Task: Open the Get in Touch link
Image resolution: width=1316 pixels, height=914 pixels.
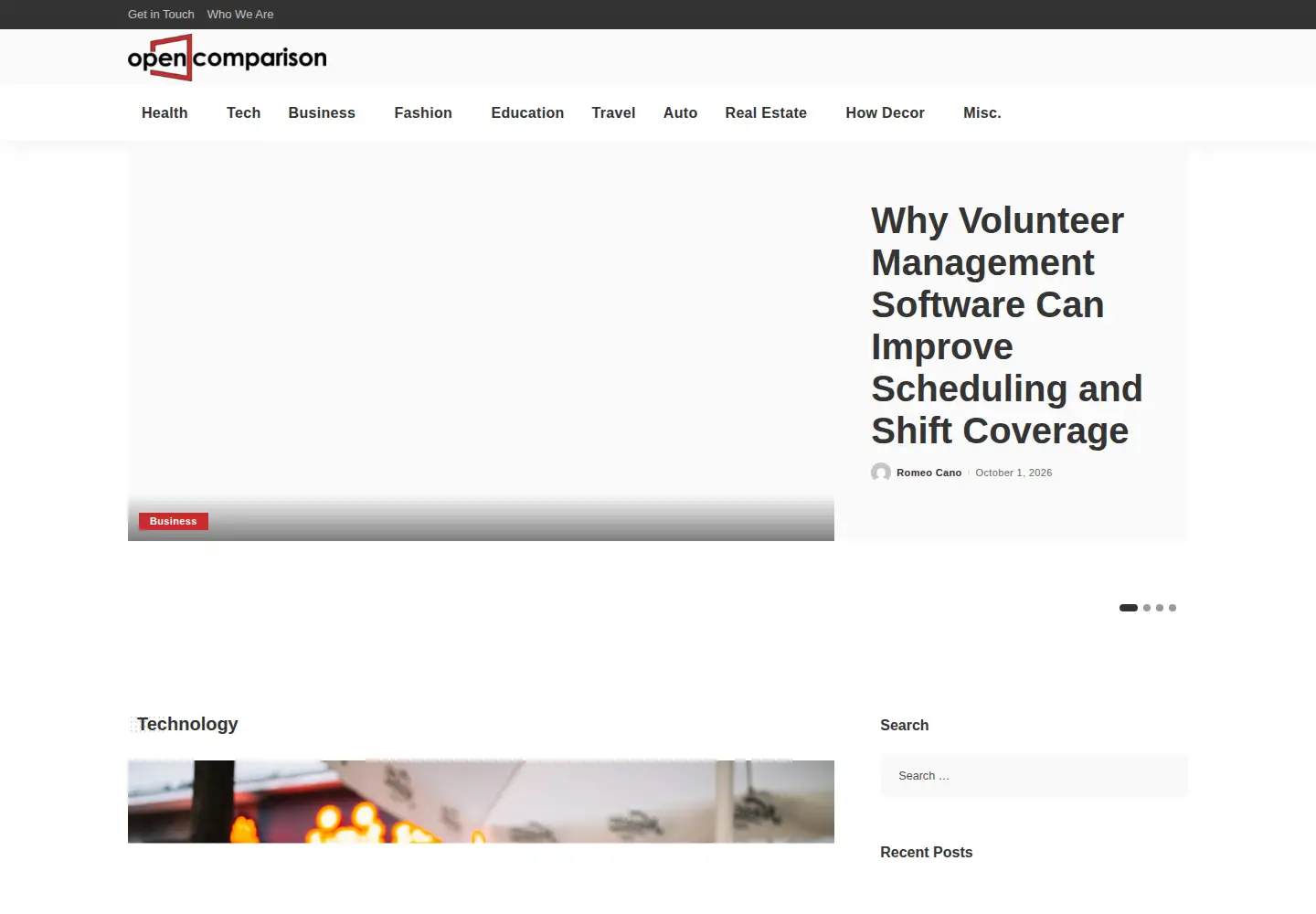Action: [x=161, y=15]
